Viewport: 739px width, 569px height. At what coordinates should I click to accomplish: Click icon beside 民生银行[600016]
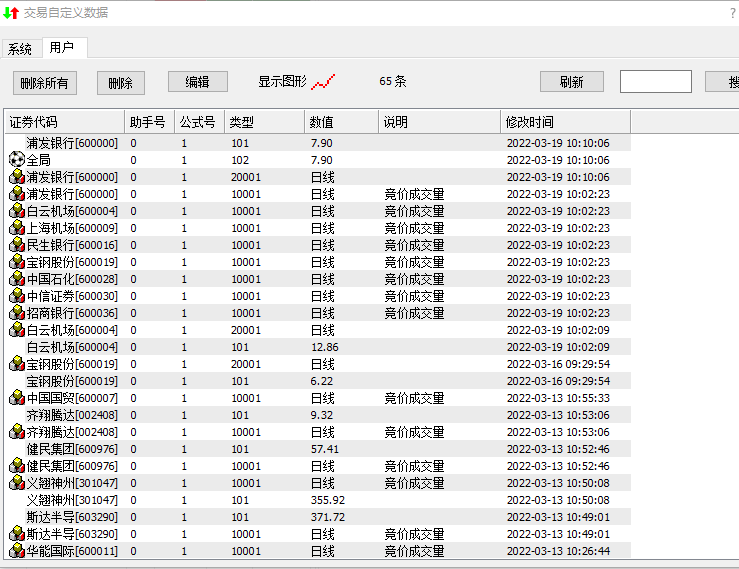coord(16,245)
